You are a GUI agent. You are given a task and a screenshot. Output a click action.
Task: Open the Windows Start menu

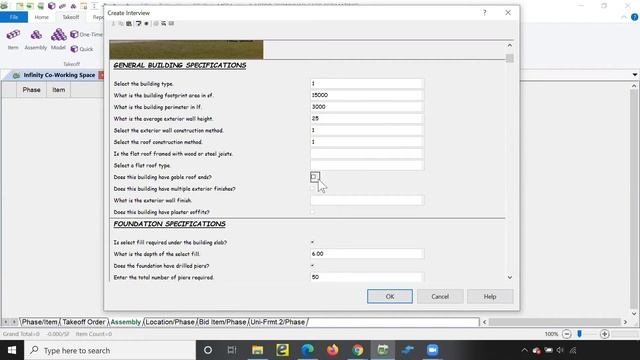coord(12,350)
